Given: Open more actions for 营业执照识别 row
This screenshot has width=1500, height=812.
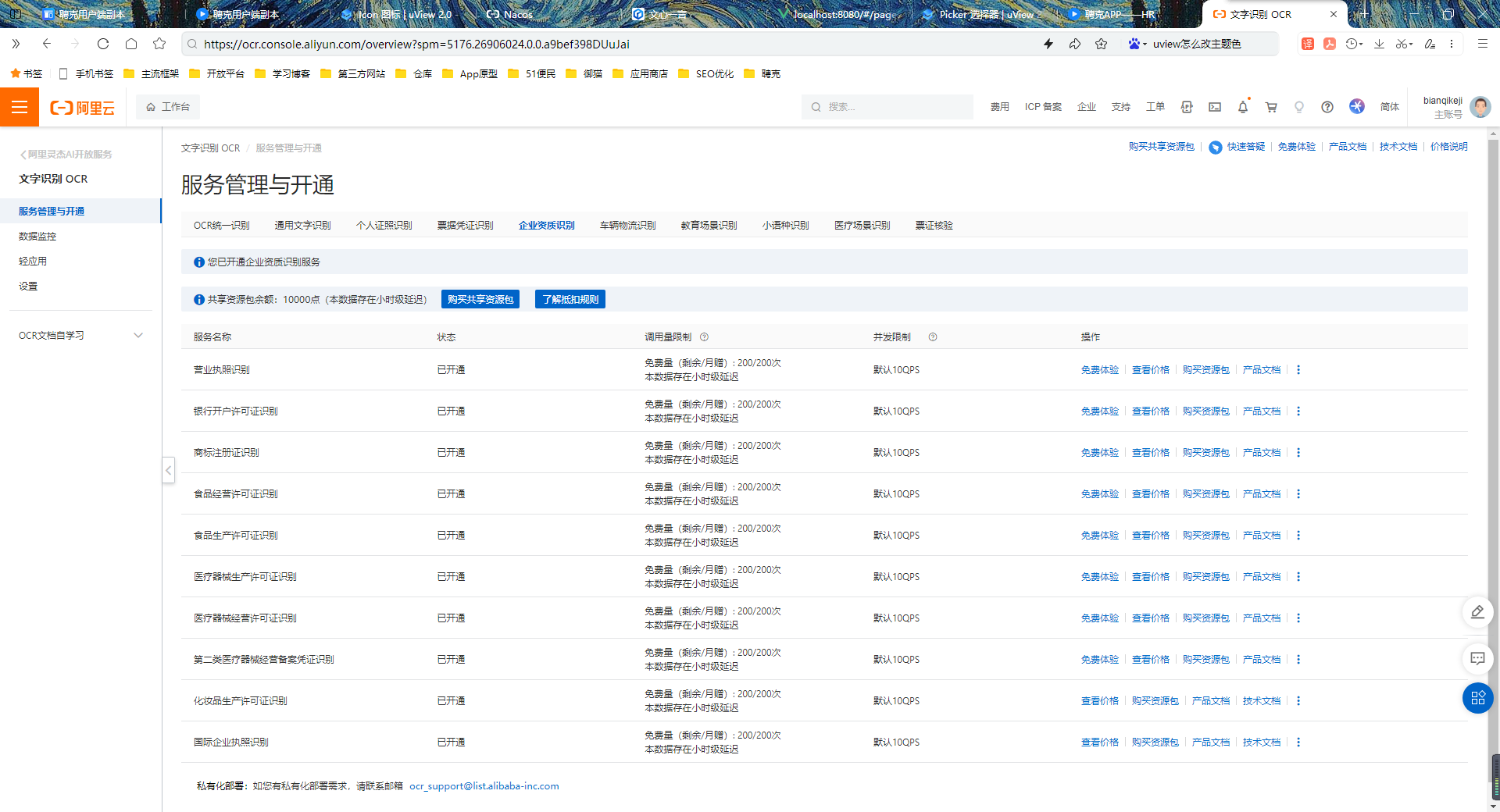Looking at the screenshot, I should click(1298, 370).
